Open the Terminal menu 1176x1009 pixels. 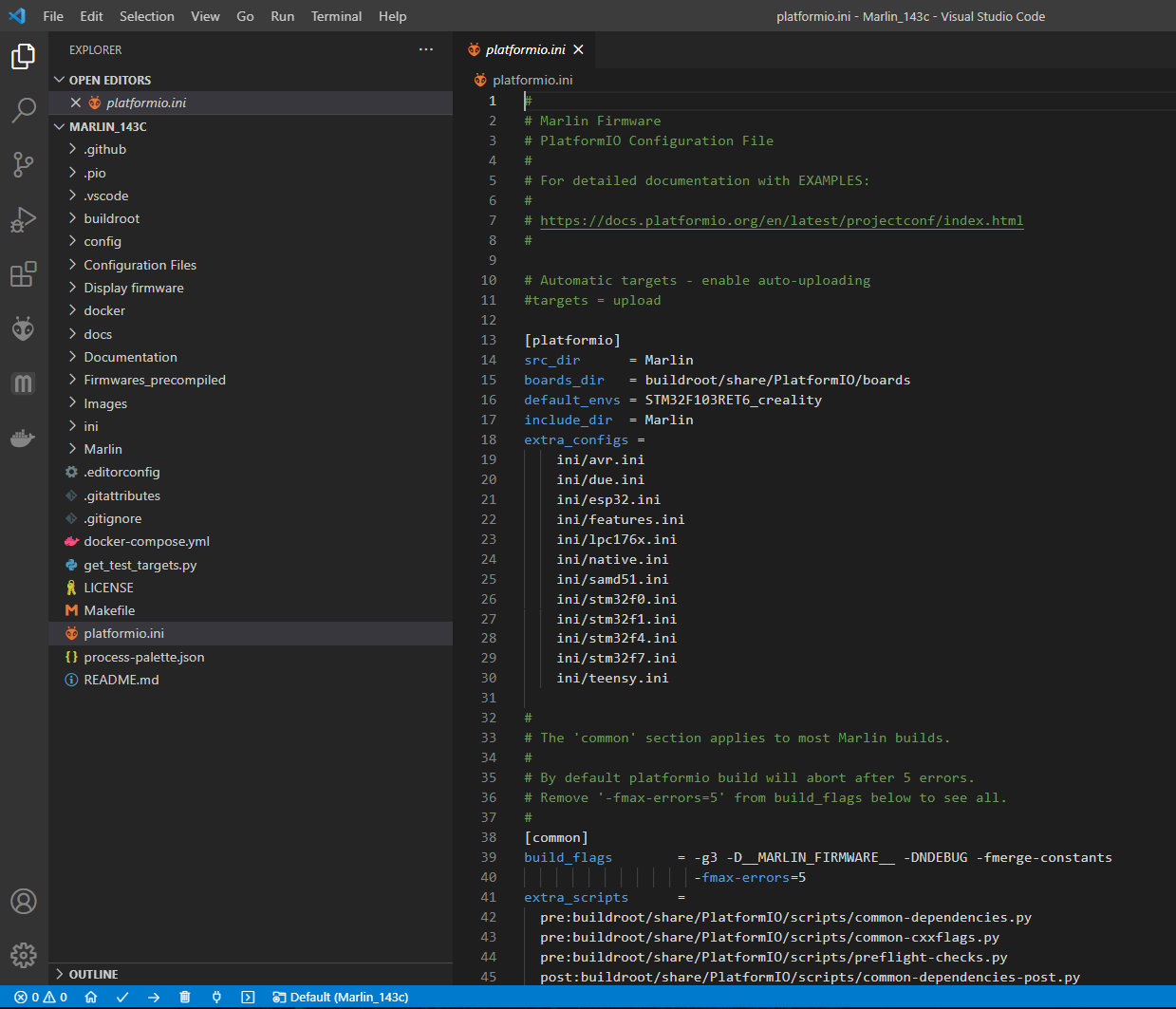(x=336, y=16)
